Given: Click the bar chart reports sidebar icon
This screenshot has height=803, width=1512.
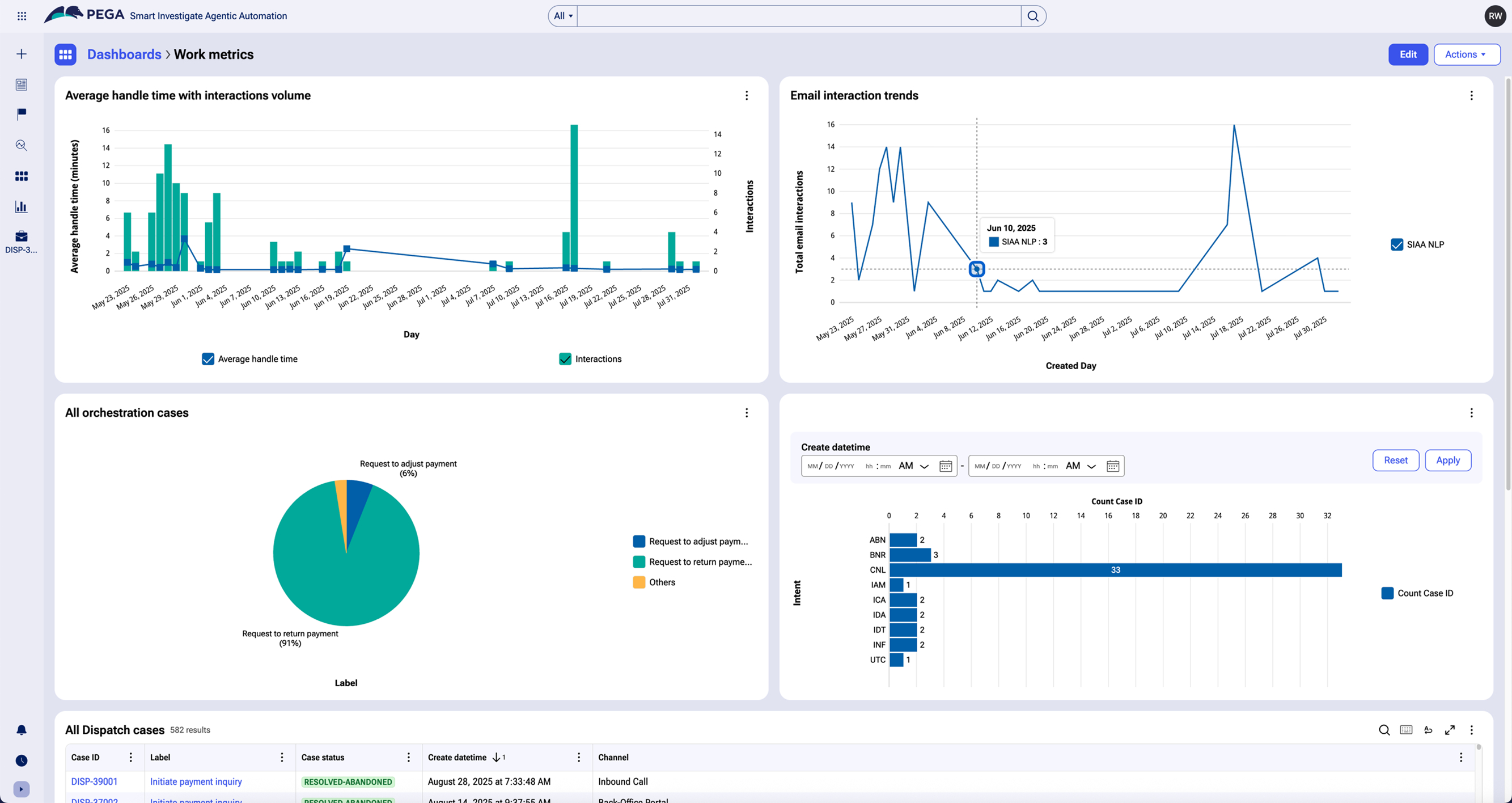Looking at the screenshot, I should [22, 206].
